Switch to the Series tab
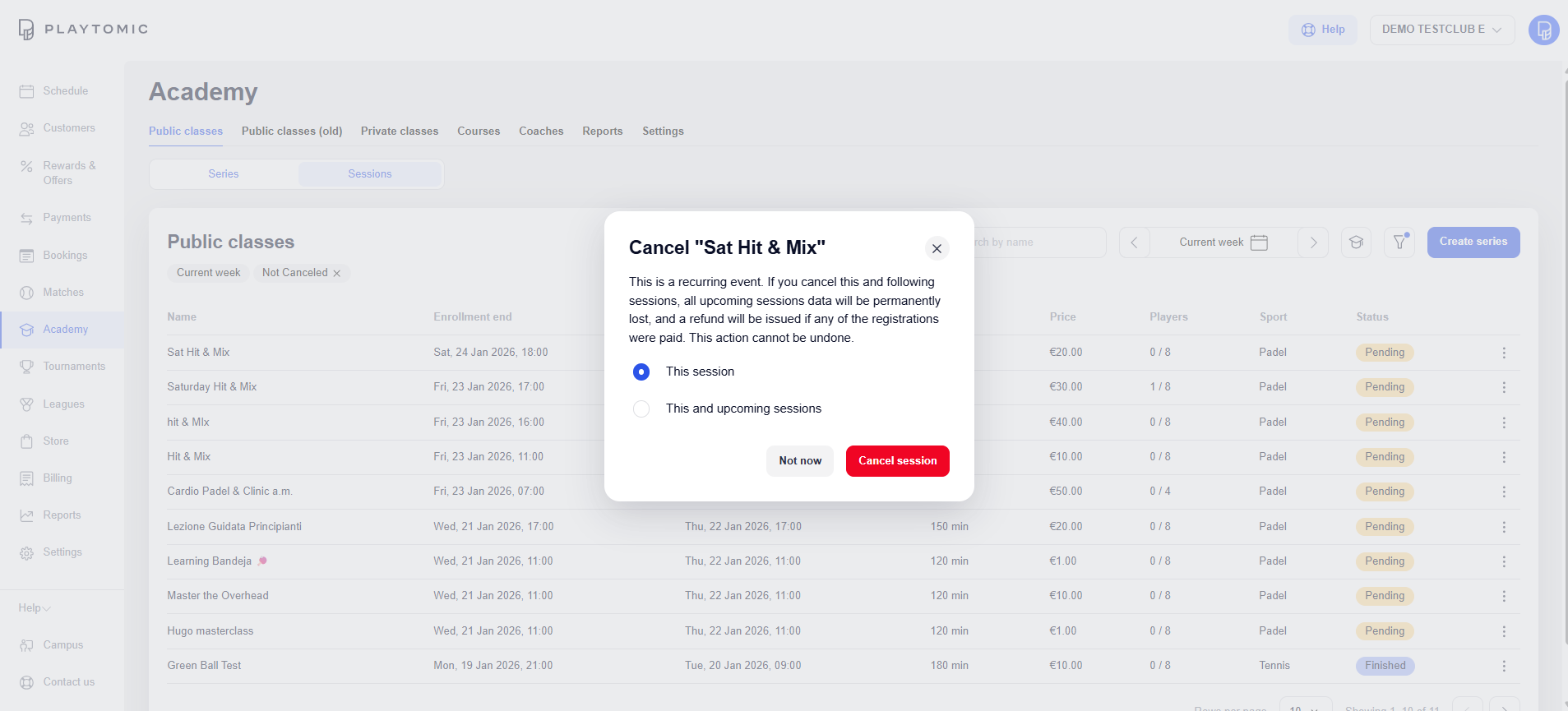The width and height of the screenshot is (1568, 711). [x=223, y=174]
